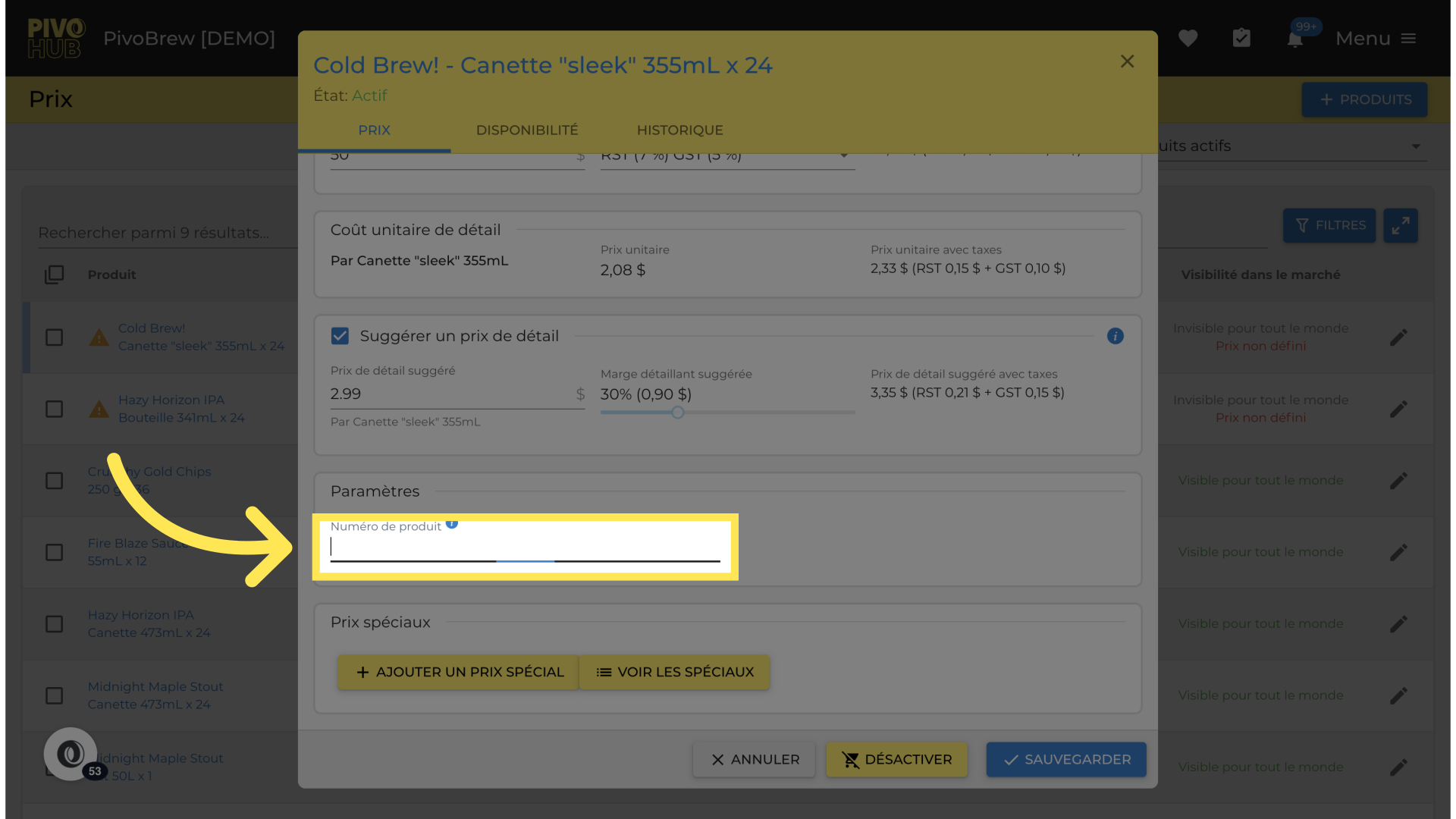Switch to the HISTORIQUE tab
Screen dimensions: 1456x819
679,130
